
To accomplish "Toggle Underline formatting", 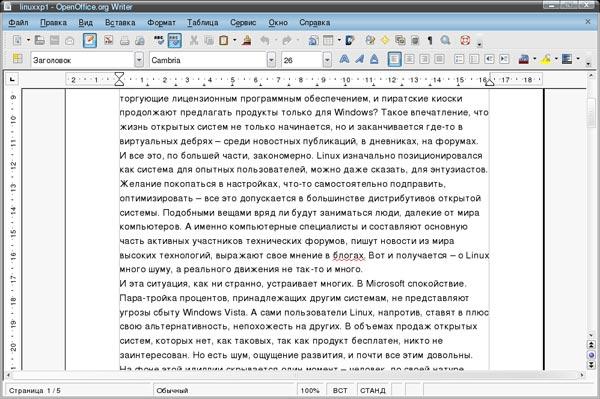I will pyautogui.click(x=374, y=59).
